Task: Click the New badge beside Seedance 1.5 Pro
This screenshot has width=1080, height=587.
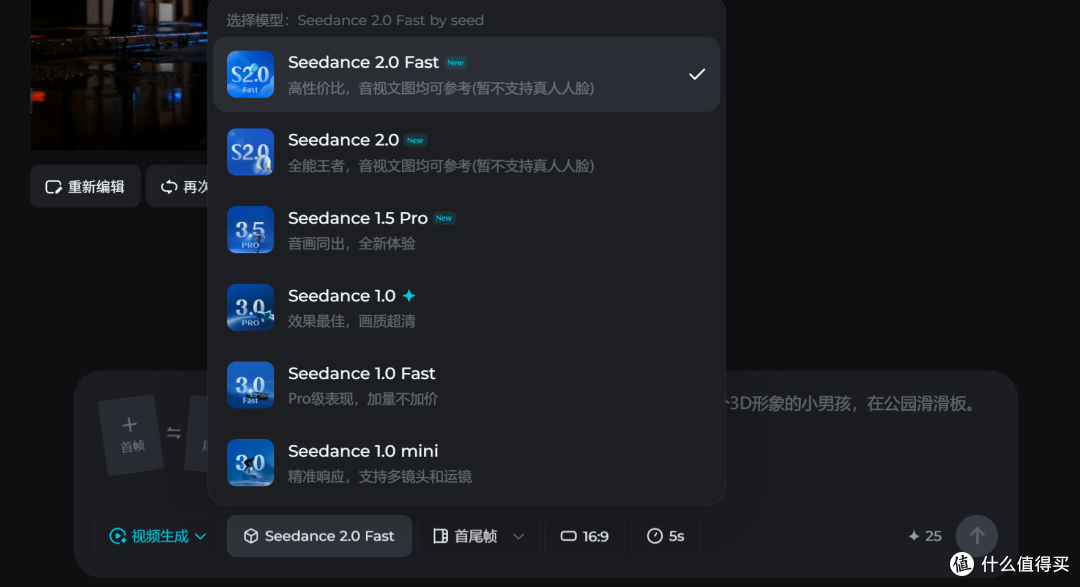Action: pos(444,218)
